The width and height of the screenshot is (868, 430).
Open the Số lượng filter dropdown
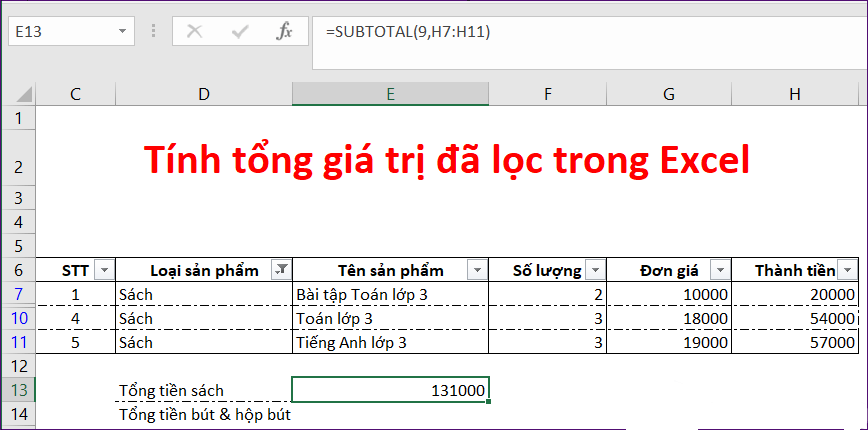[x=595, y=270]
